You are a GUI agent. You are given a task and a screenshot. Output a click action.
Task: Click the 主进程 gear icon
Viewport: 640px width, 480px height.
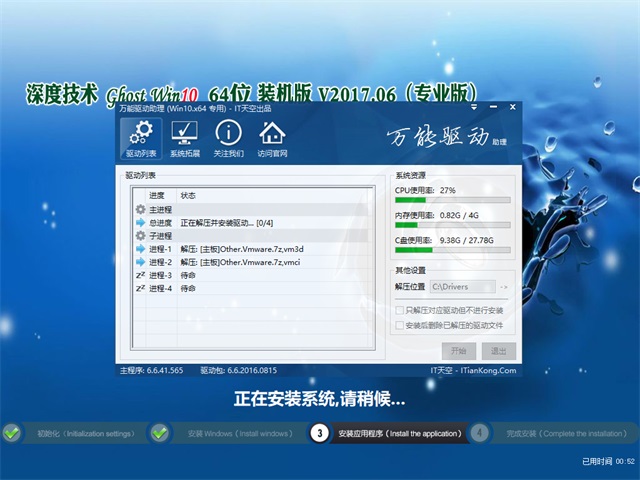pos(140,210)
